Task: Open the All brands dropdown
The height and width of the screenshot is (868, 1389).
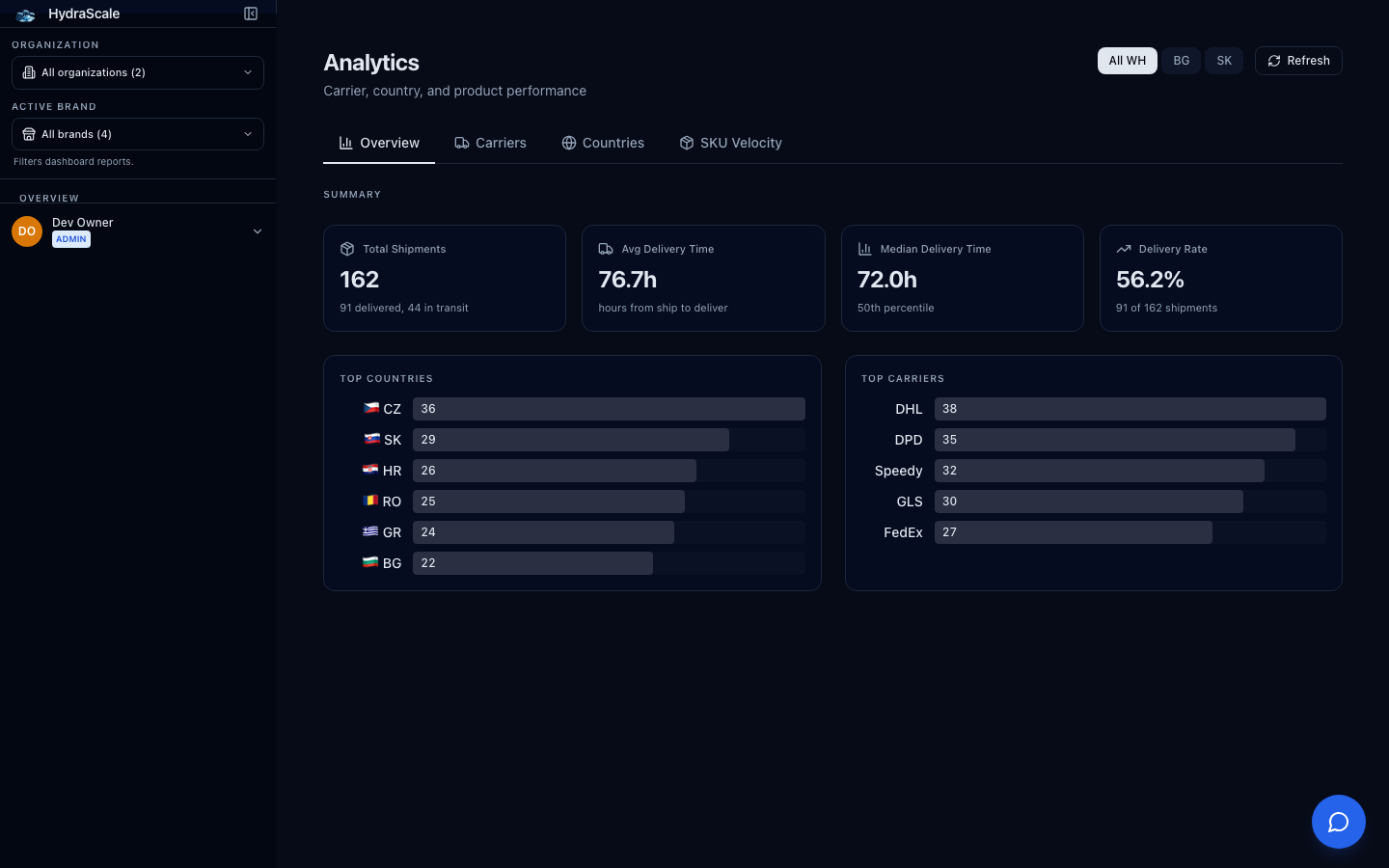Action: click(x=138, y=134)
